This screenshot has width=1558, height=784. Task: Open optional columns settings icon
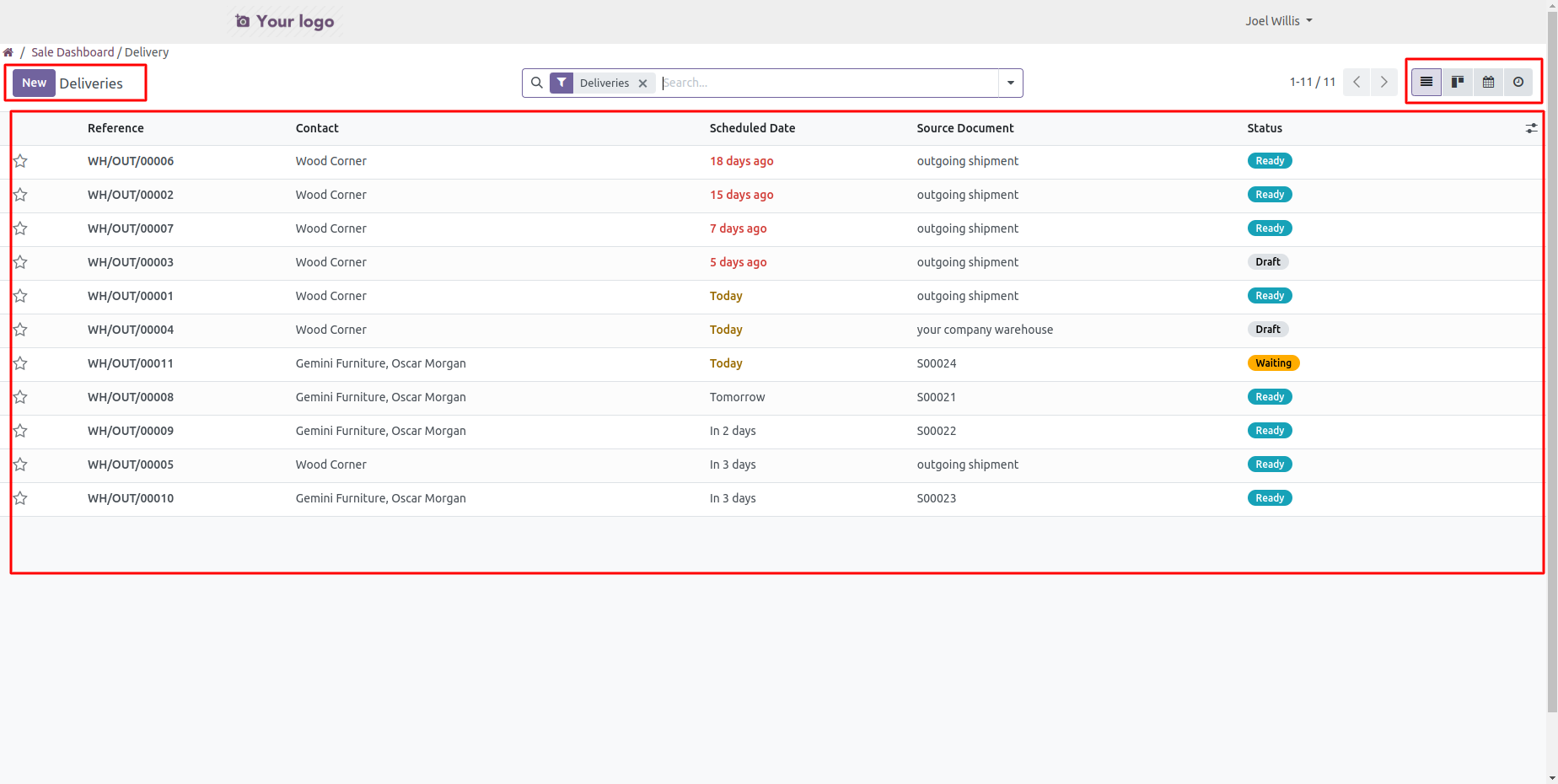click(x=1531, y=128)
